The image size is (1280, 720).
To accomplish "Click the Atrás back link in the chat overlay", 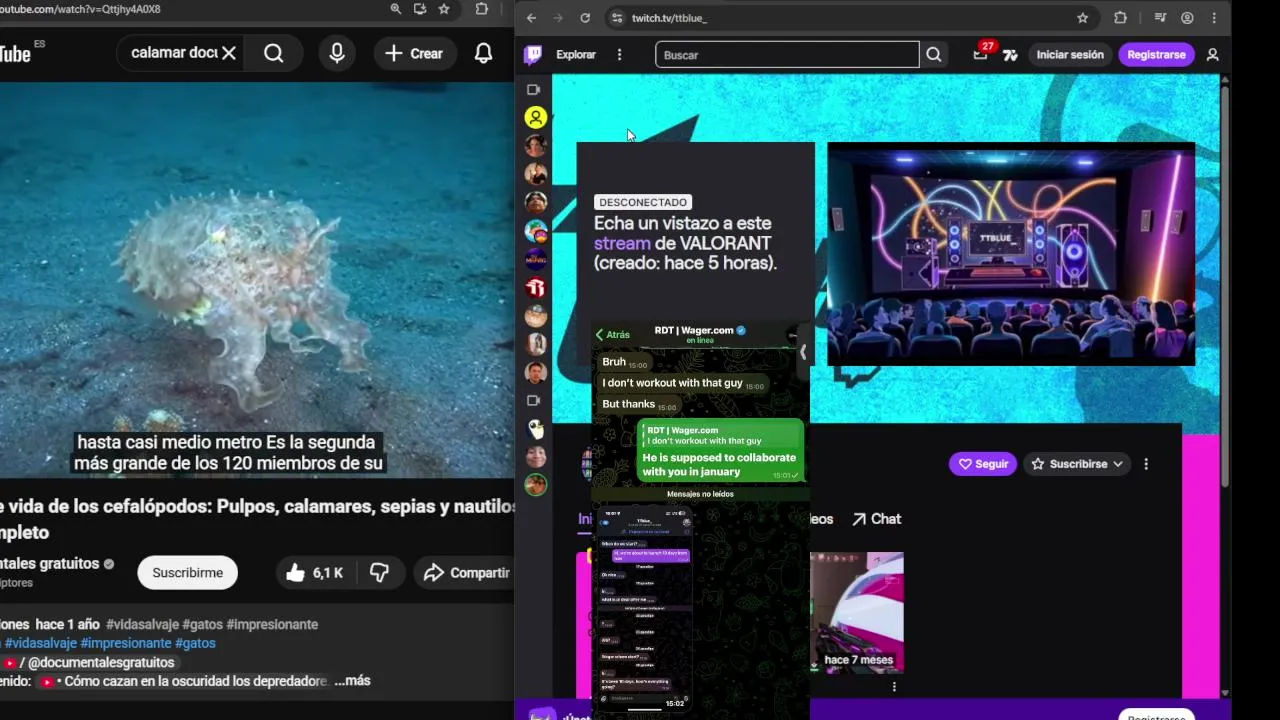I will click(612, 335).
